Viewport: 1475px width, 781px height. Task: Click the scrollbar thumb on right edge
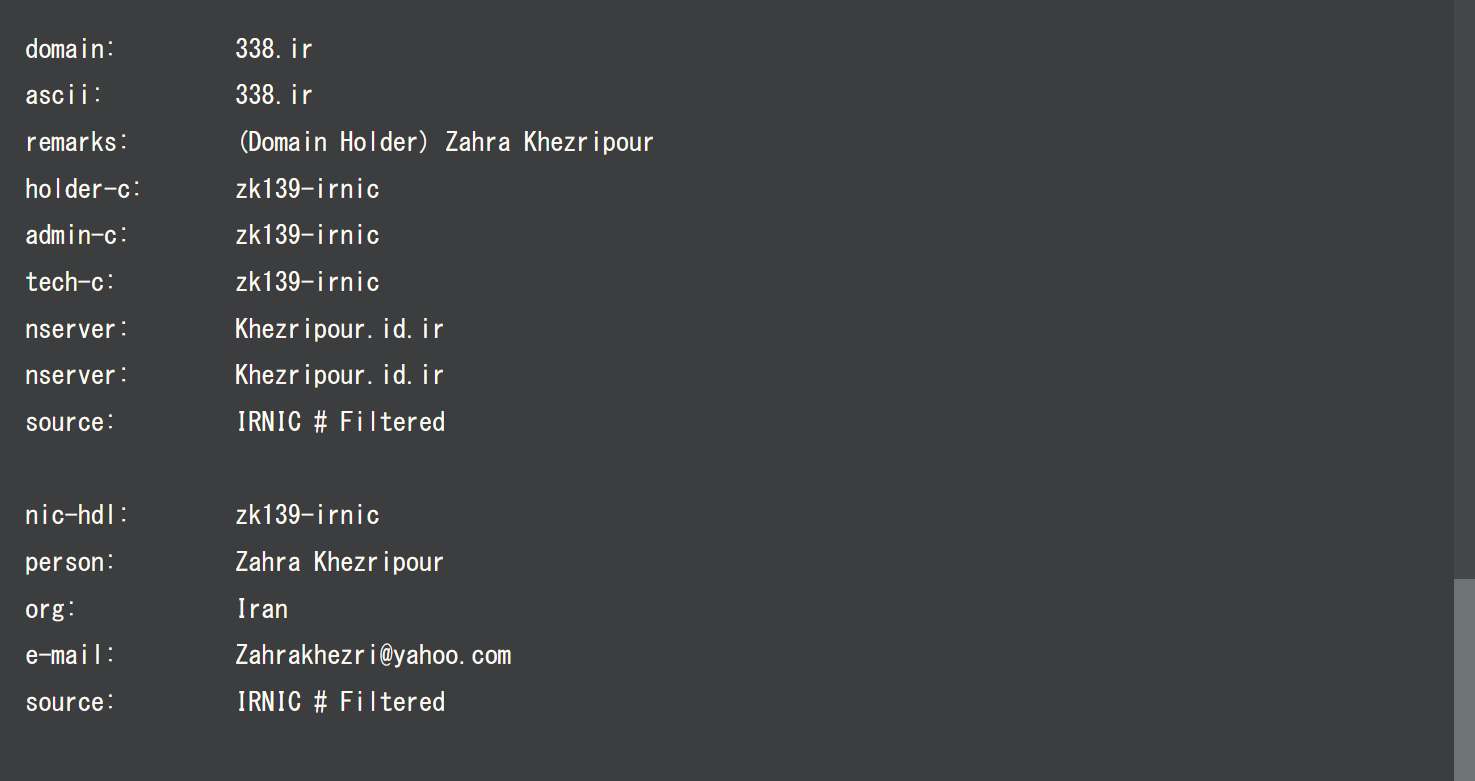tap(1464, 678)
